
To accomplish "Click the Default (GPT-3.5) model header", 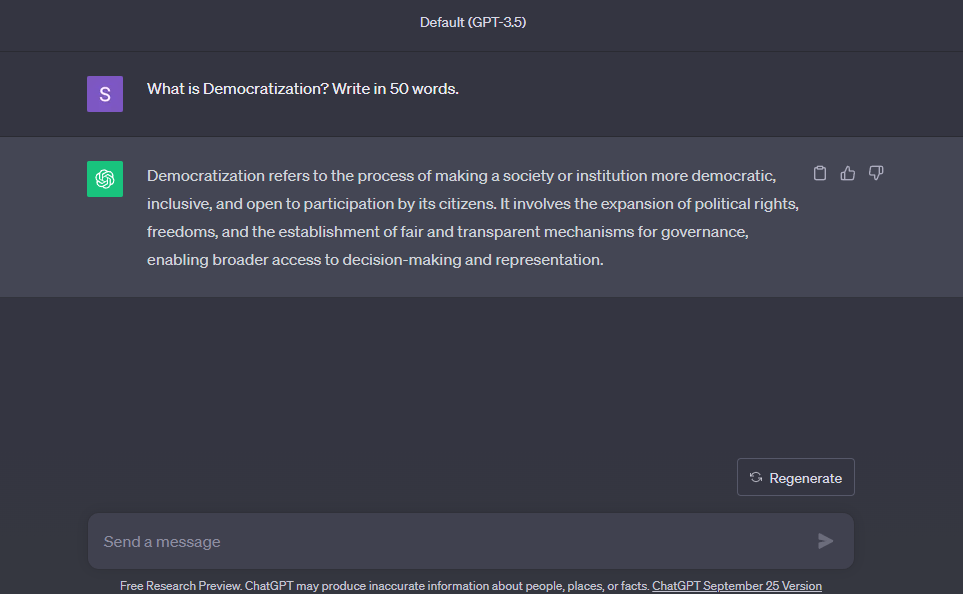I will (473, 22).
